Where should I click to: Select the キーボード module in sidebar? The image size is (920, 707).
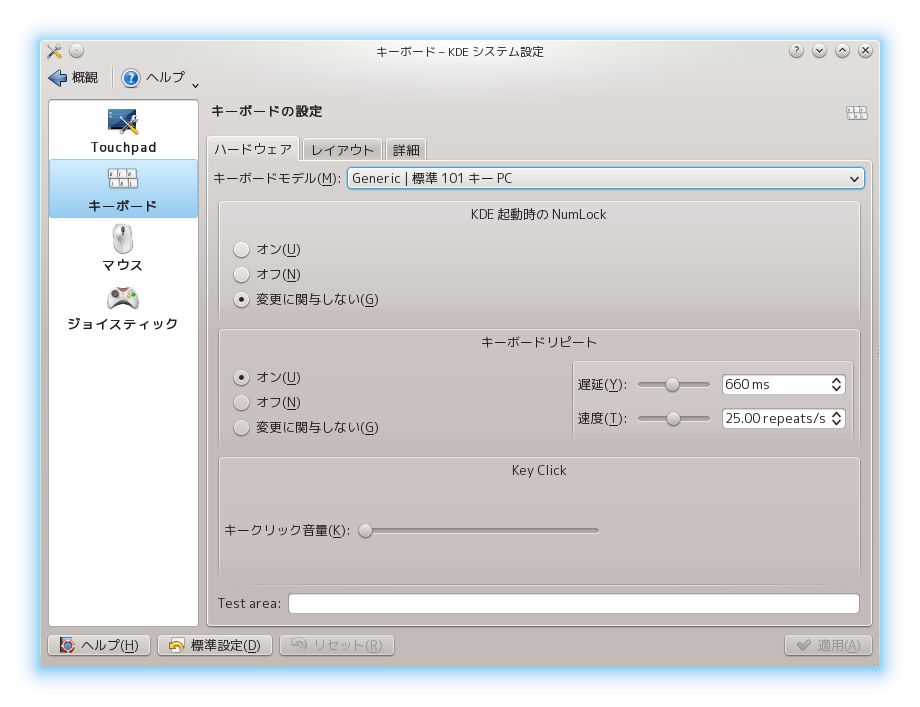point(123,189)
